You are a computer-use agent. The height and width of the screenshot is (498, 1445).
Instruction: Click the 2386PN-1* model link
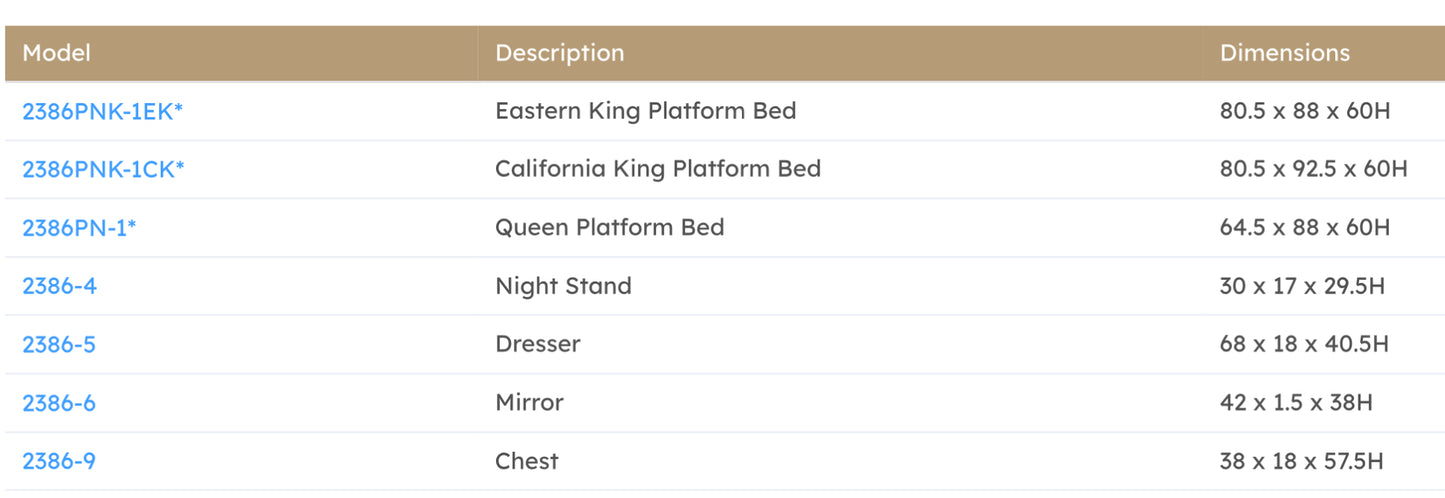[79, 228]
